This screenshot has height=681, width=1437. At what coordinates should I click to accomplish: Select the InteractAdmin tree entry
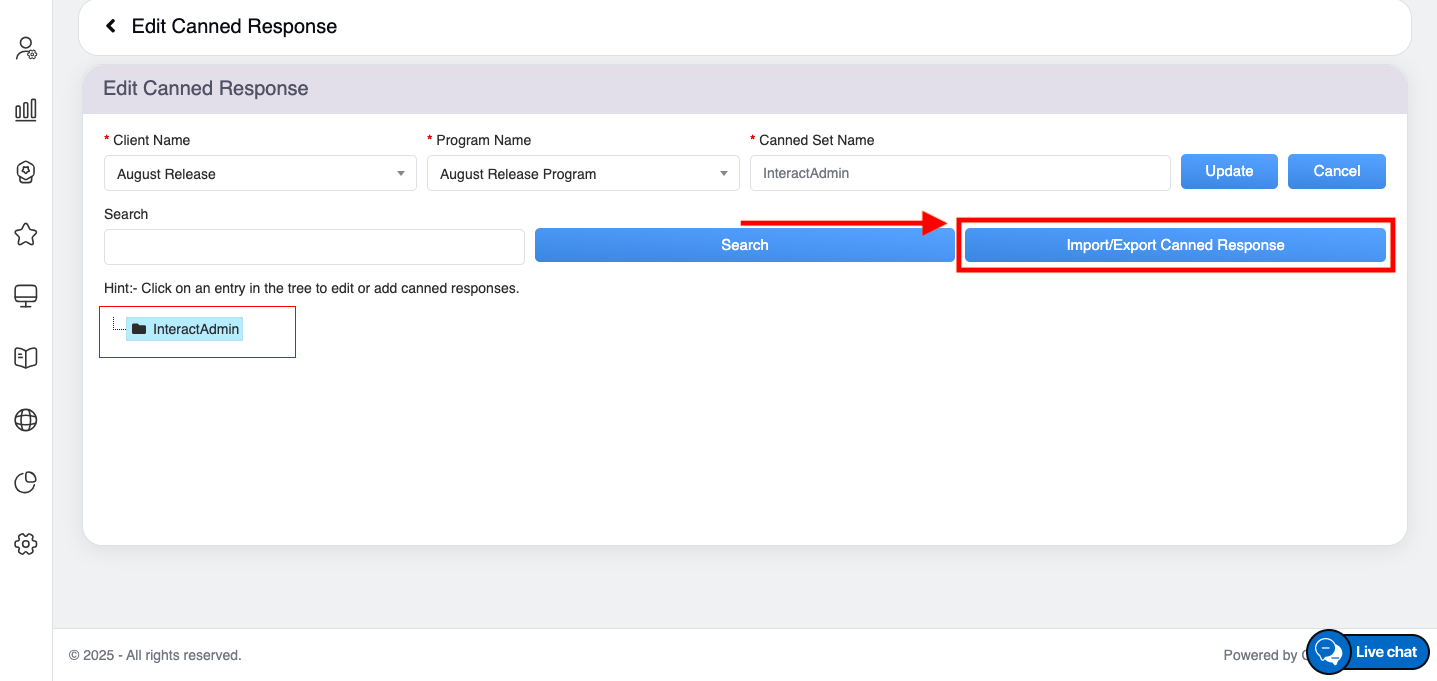pos(196,329)
